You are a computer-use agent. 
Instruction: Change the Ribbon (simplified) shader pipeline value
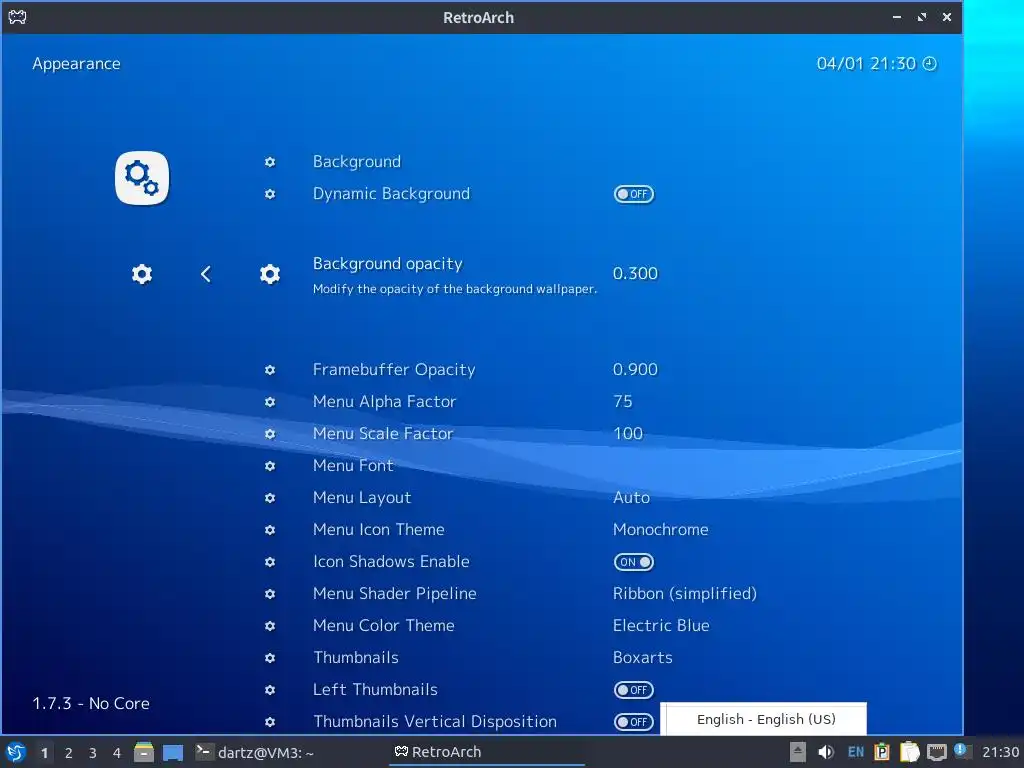click(684, 594)
